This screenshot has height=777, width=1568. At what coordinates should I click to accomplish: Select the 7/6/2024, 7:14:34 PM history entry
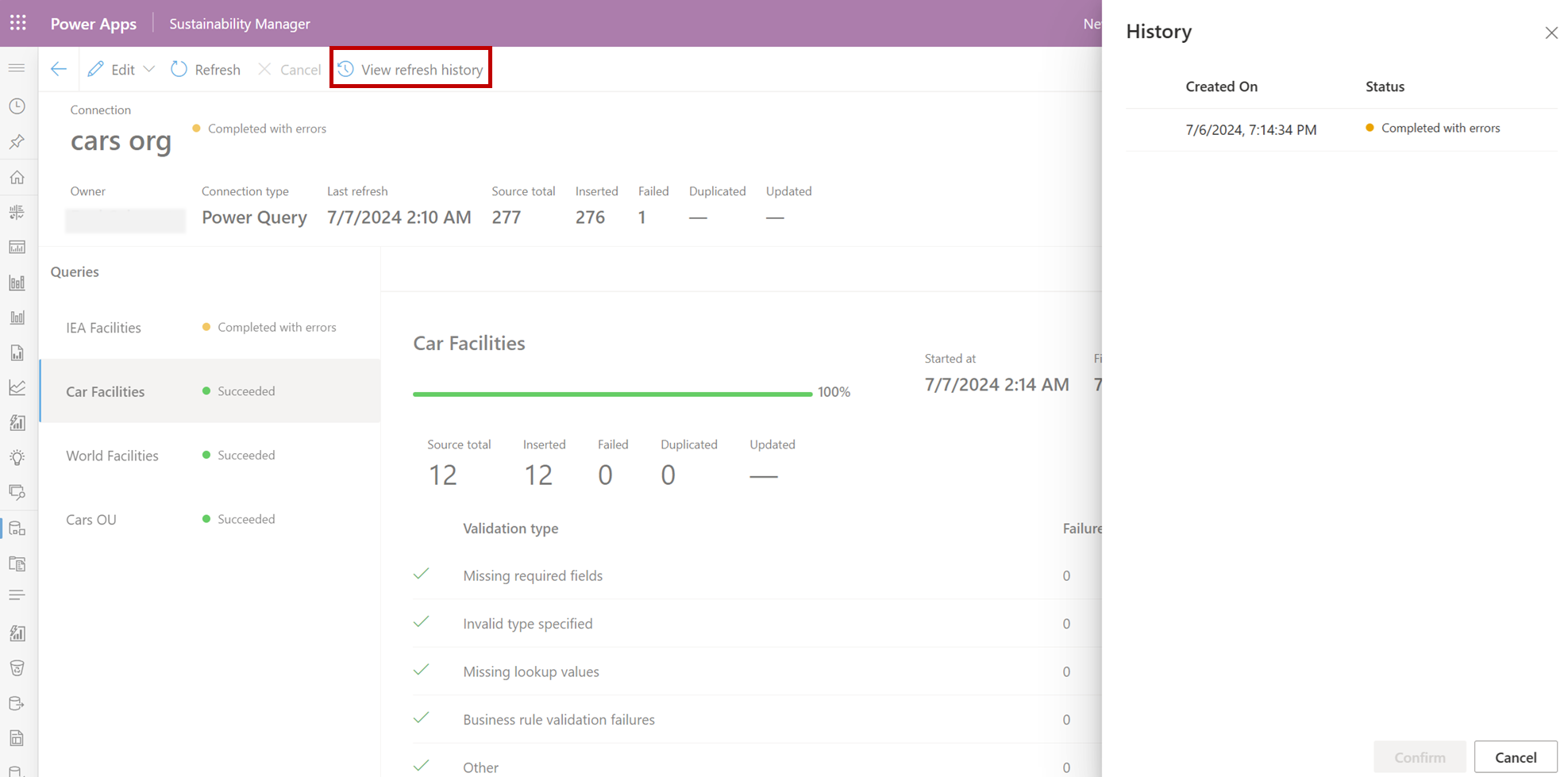pos(1341,129)
